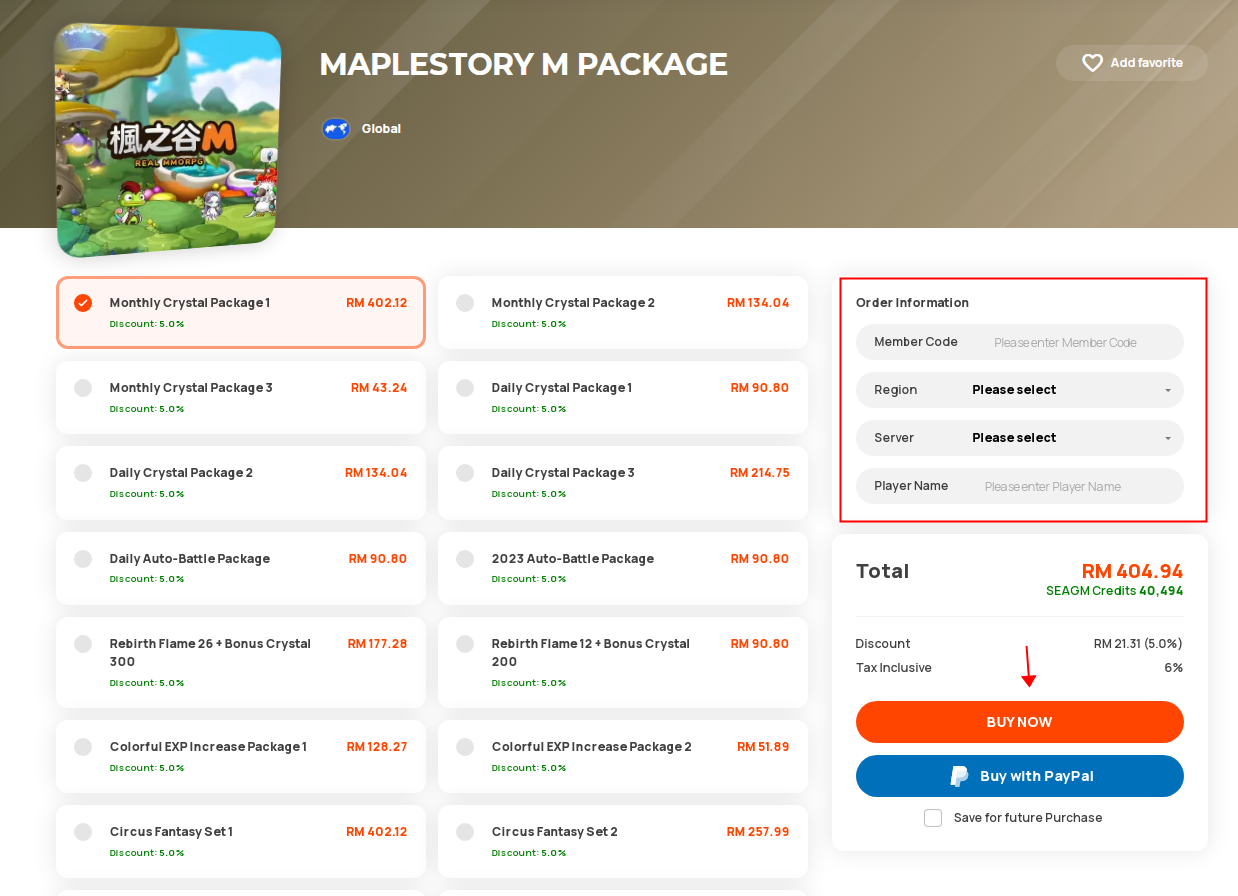Select 2023 Auto-Battle Package radio button

coord(465,559)
